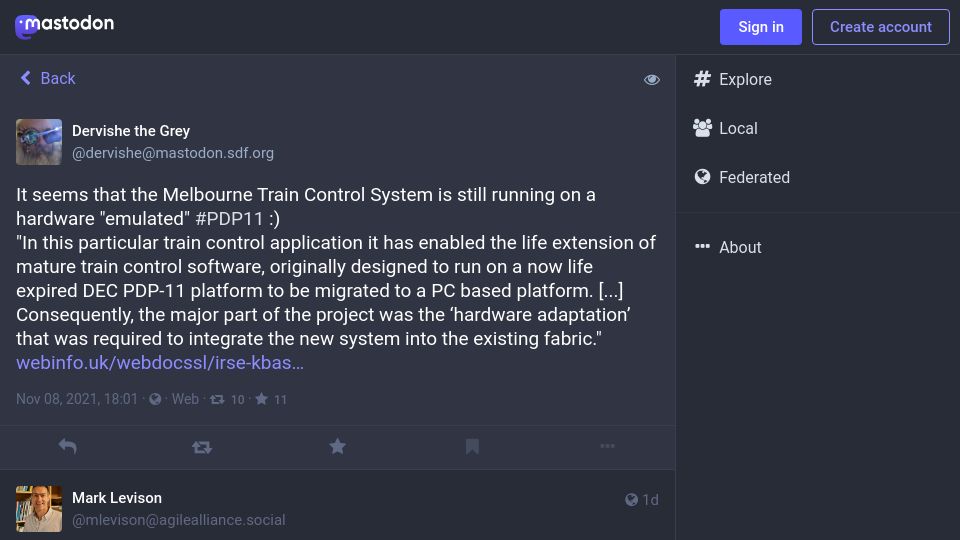Click the @dervishe@mastodon.sdf.org handle
The width and height of the screenshot is (960, 540).
coord(173,153)
